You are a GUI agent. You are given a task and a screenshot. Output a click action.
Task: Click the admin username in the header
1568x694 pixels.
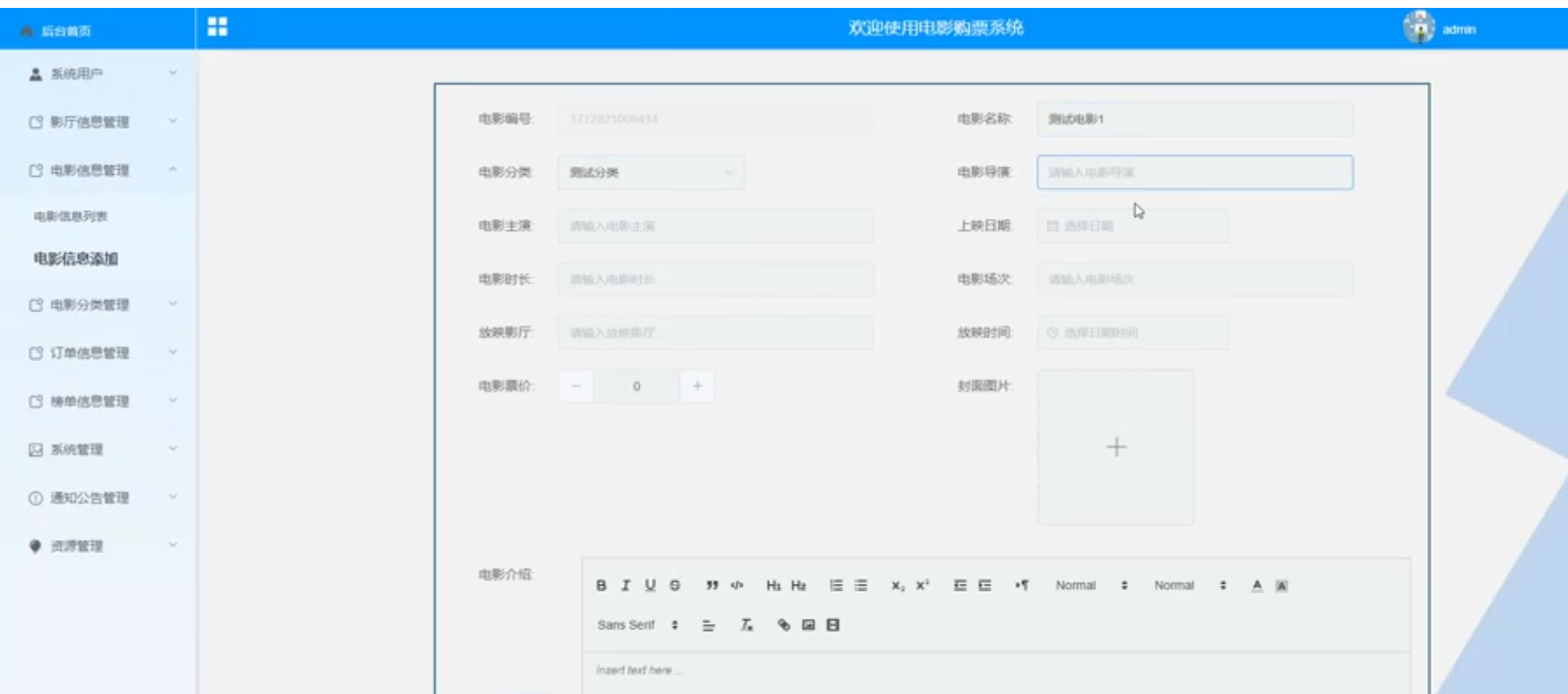click(x=1459, y=29)
